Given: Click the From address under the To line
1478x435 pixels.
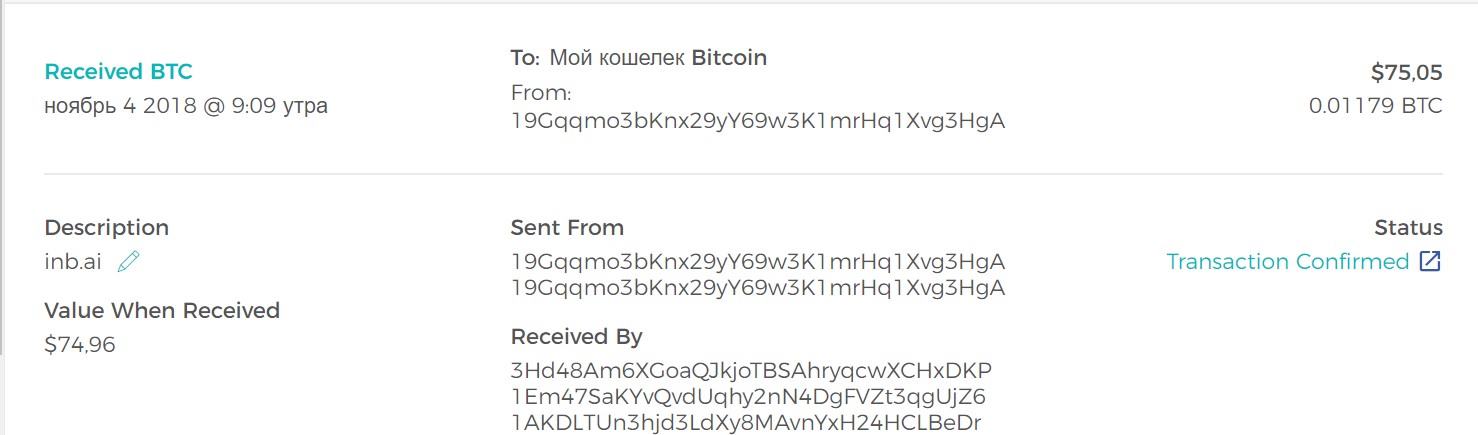Looking at the screenshot, I should point(757,122).
